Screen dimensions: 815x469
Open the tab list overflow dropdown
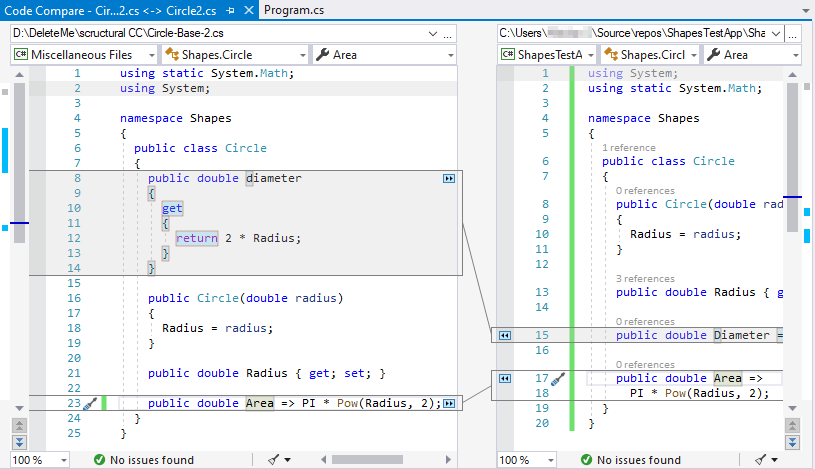point(806,11)
